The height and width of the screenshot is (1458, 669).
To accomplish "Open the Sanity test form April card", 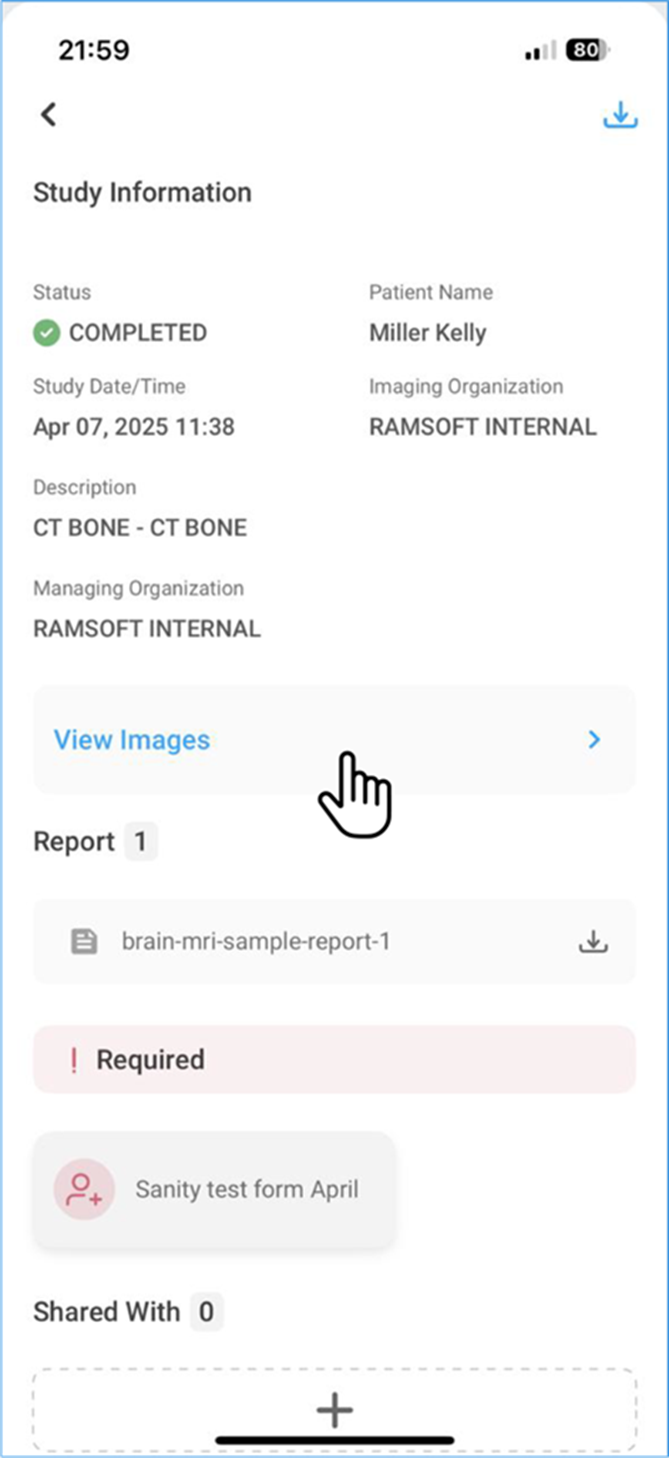I will 246,1190.
